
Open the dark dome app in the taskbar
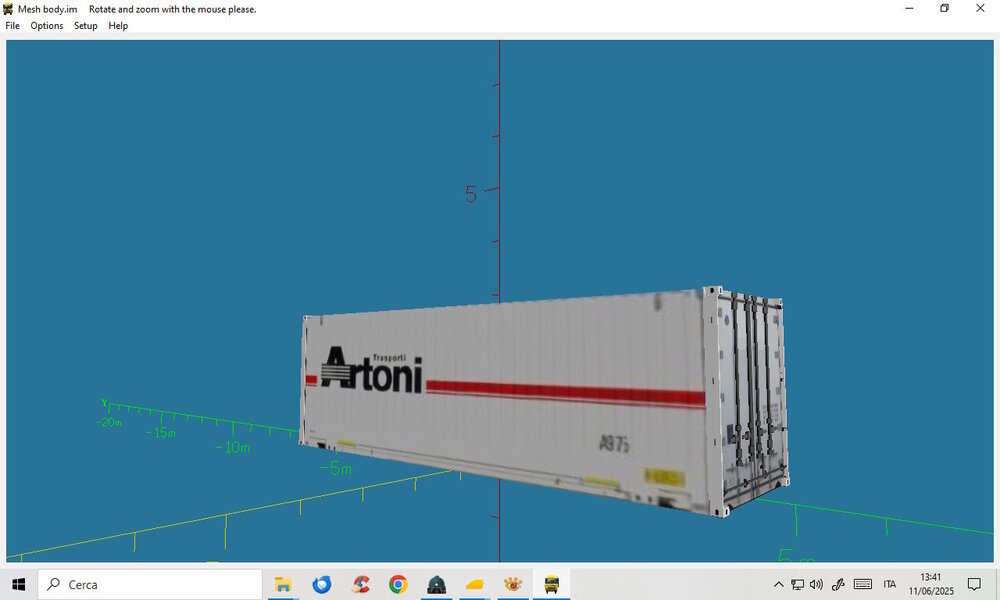437,584
